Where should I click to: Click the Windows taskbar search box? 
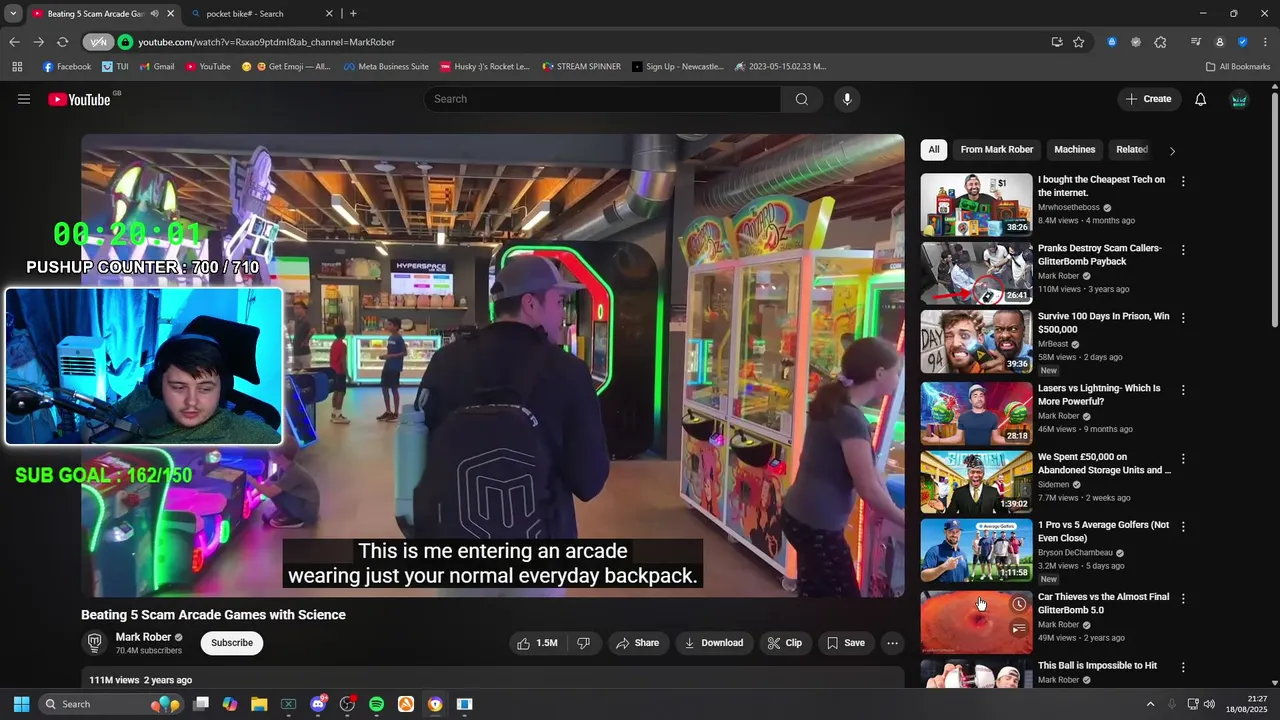tap(112, 704)
